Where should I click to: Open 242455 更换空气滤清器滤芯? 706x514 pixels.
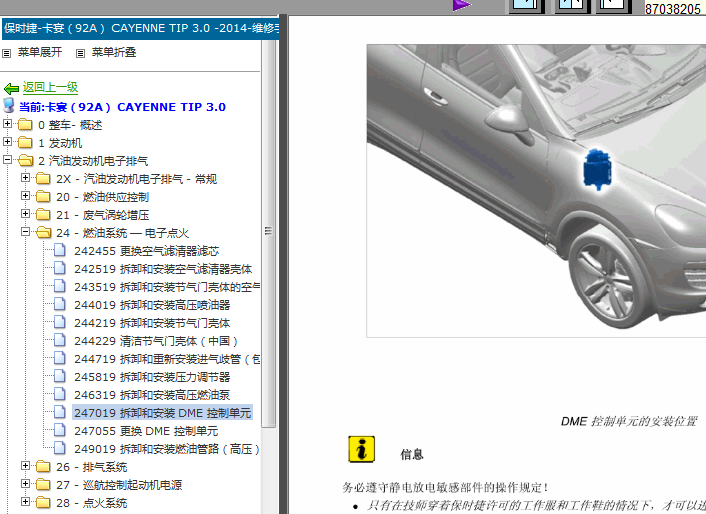(x=146, y=251)
